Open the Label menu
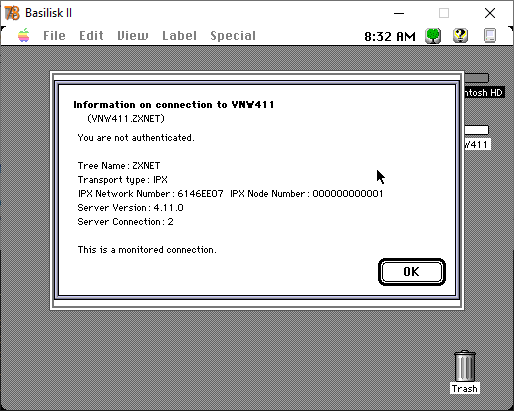This screenshot has width=514, height=411. click(179, 36)
